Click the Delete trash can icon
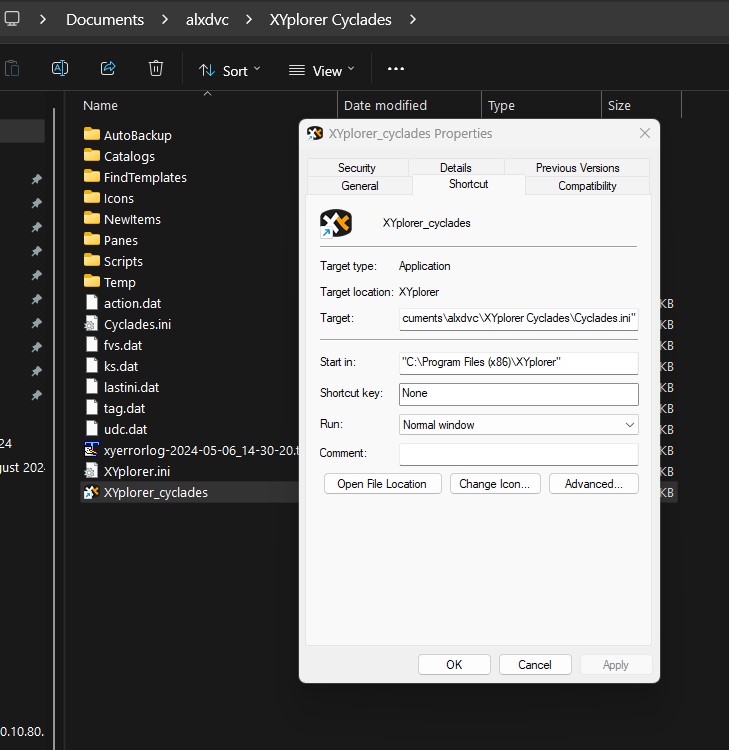Screen dimensions: 729x750 (156, 69)
